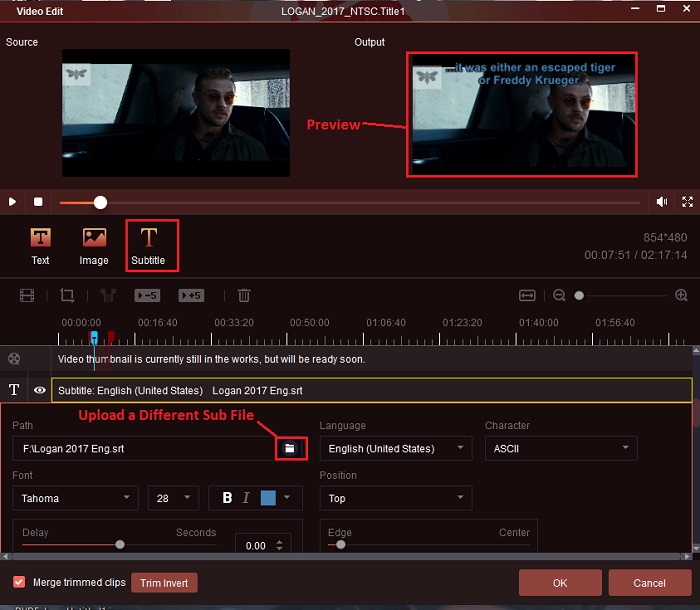Screen dimensions: 700x610
Task: Open the Image overlay tool
Action: [94, 246]
